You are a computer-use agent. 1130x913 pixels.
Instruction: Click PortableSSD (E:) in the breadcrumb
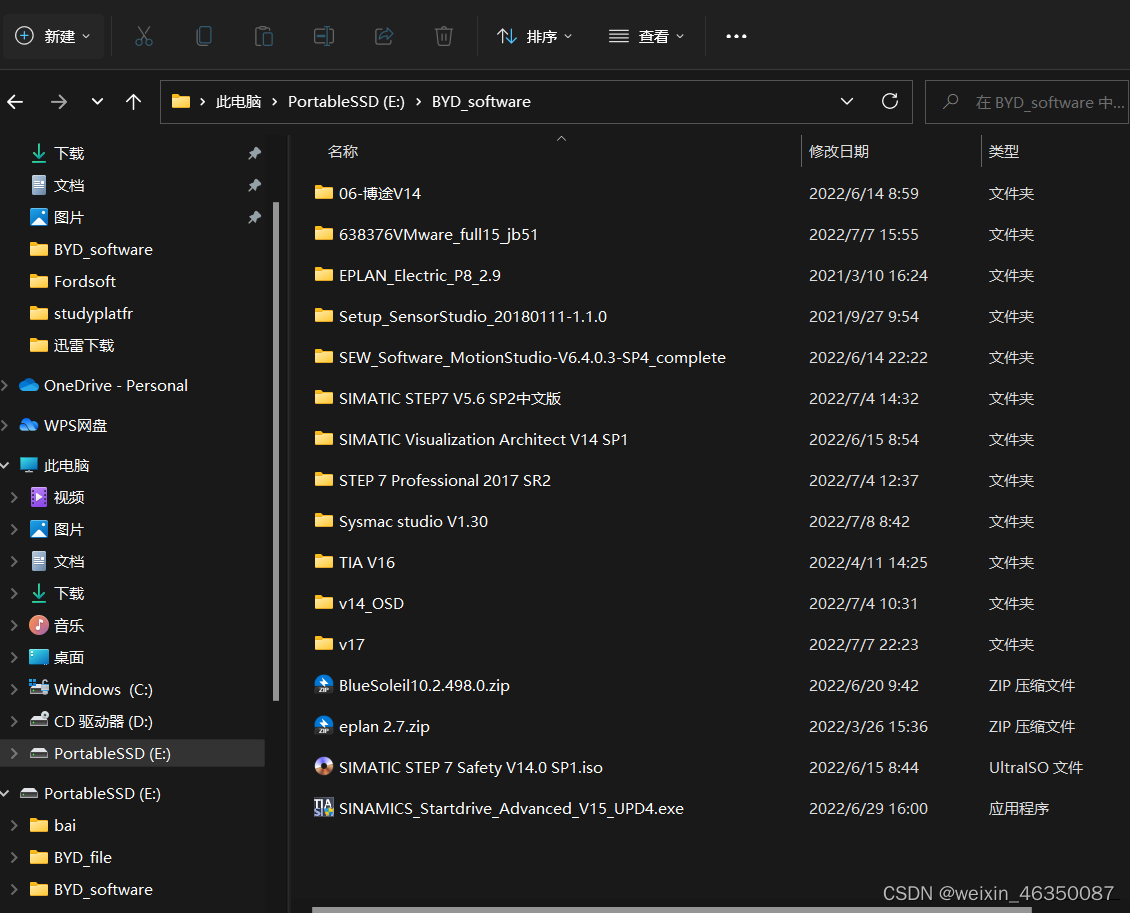coord(347,102)
